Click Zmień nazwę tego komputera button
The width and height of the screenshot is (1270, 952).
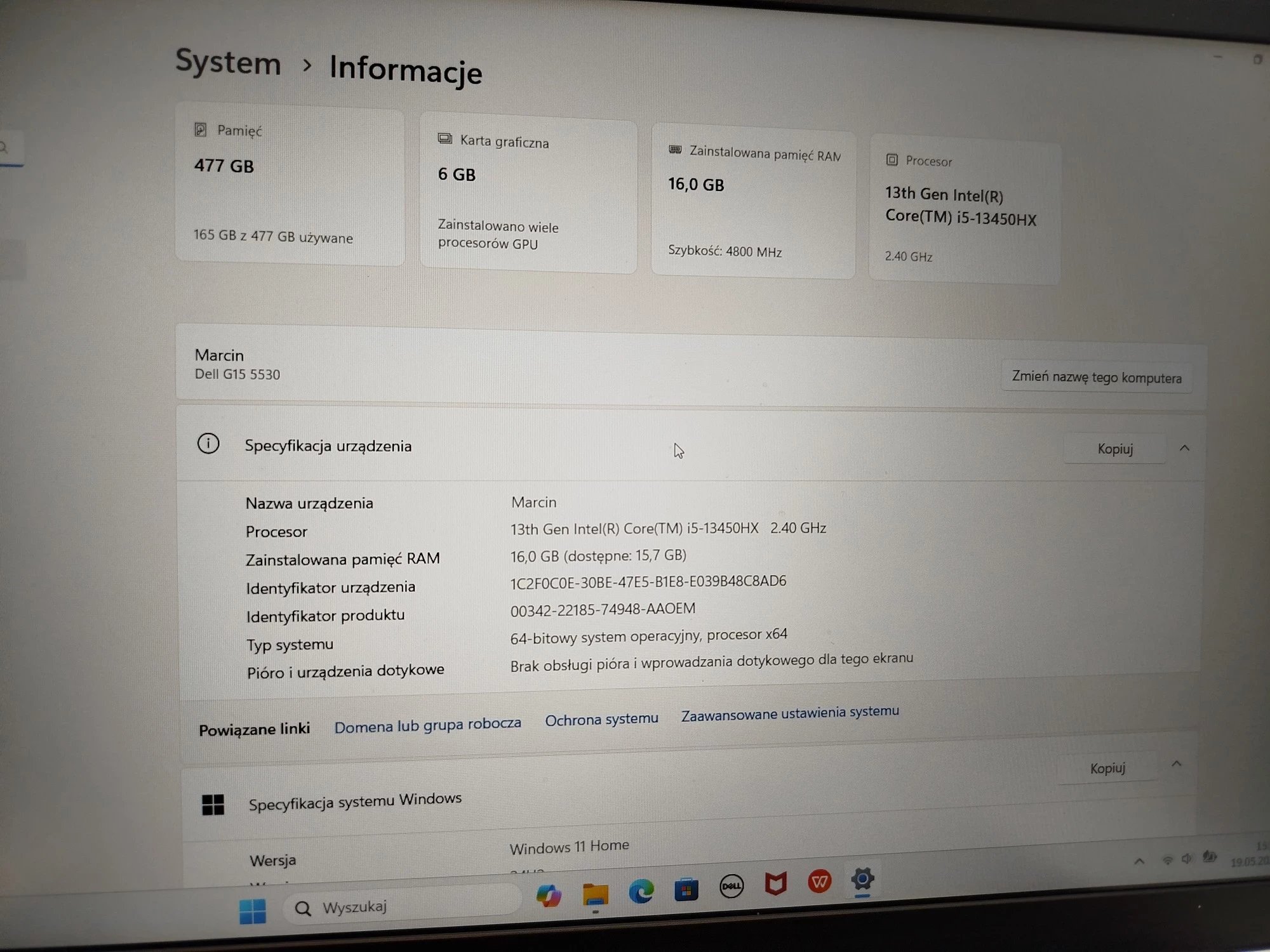[1097, 377]
